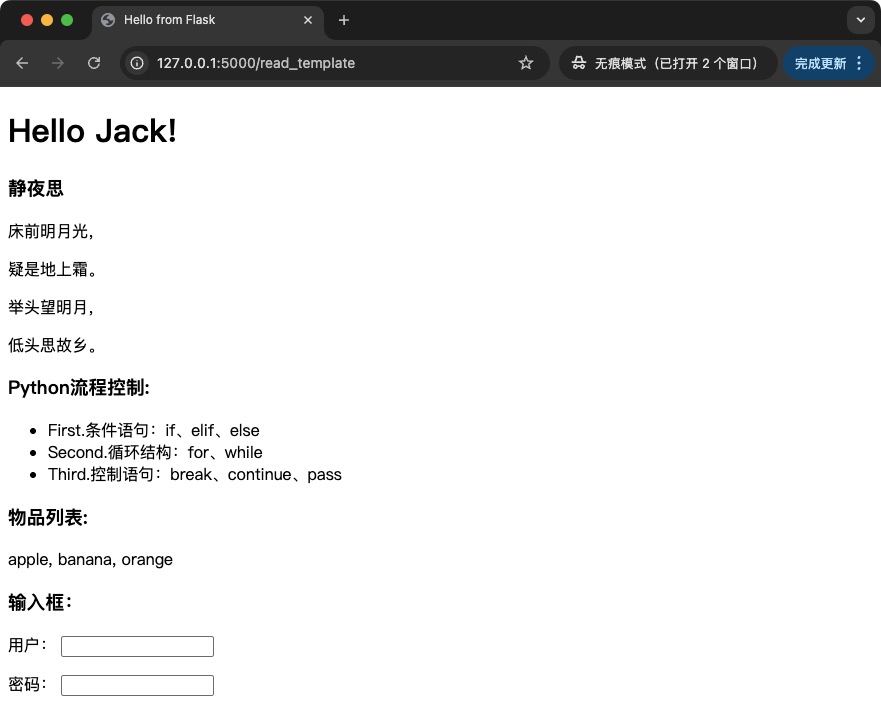Click the 静夜思 poem title
Image resolution: width=881 pixels, height=725 pixels.
36,189
